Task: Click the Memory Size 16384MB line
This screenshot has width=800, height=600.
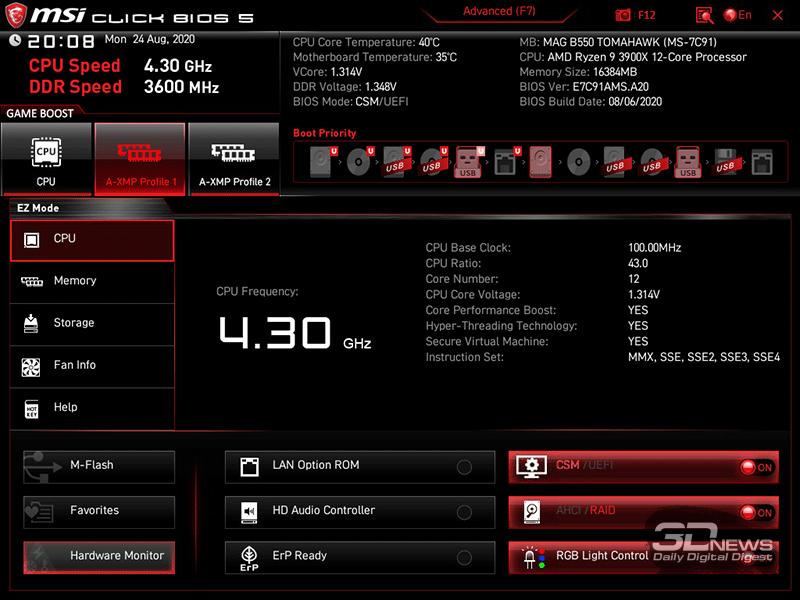Action: (x=578, y=72)
